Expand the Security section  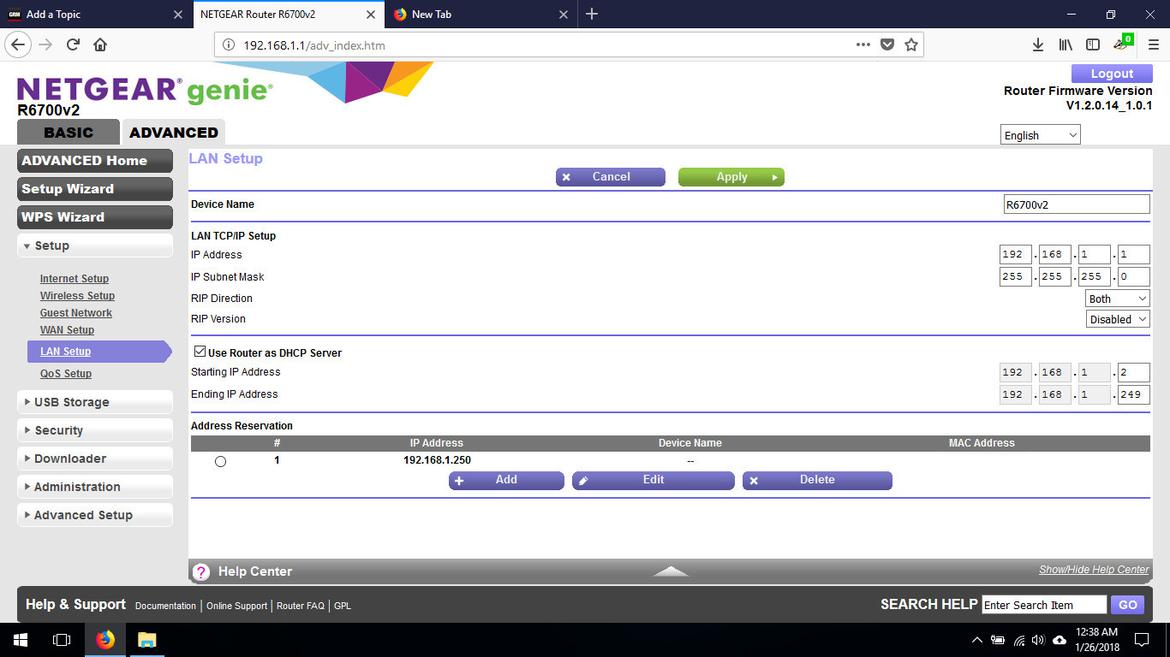(x=95, y=430)
